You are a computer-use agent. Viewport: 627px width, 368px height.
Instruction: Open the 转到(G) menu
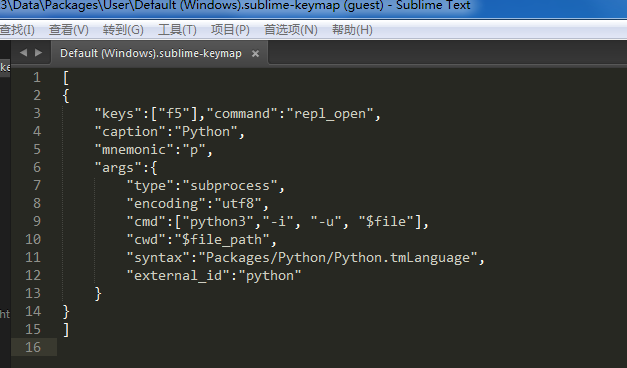123,30
